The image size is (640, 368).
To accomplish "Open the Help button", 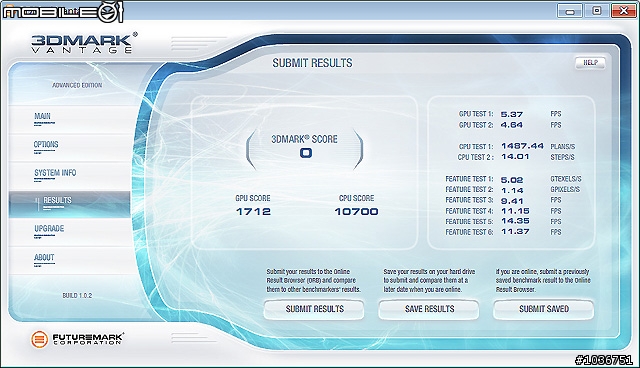I will 590,63.
